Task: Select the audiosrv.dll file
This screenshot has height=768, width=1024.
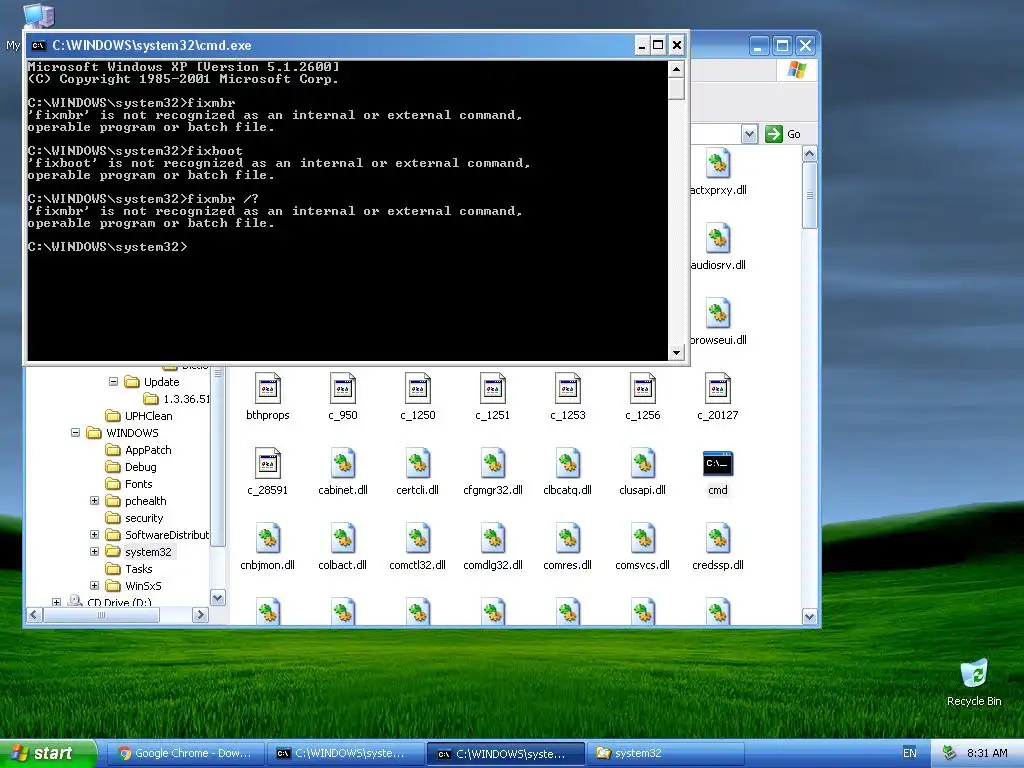Action: pos(718,247)
